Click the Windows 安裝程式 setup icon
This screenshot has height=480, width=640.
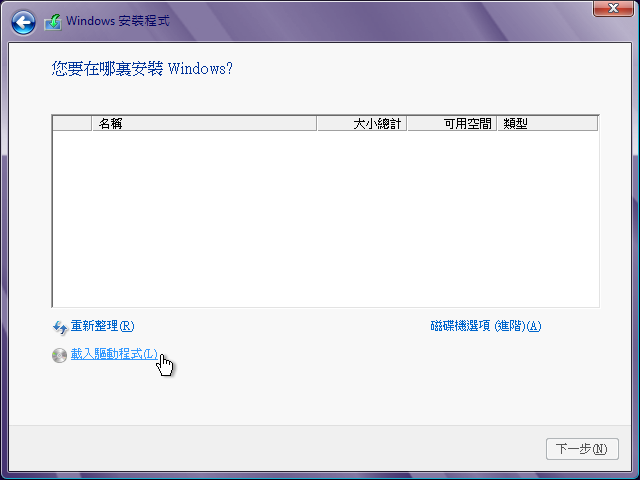53,22
